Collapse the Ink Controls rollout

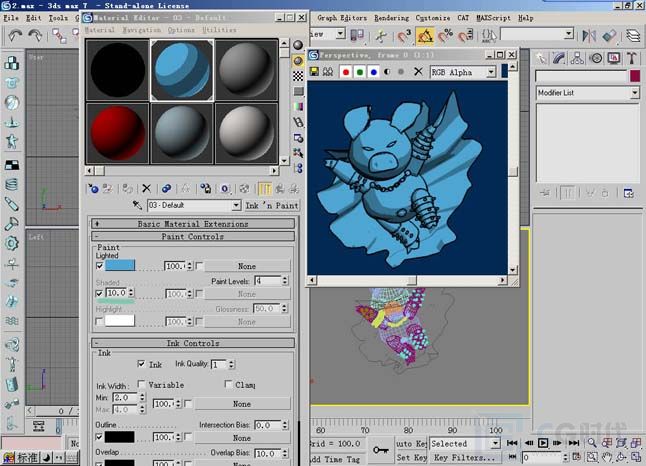point(193,343)
